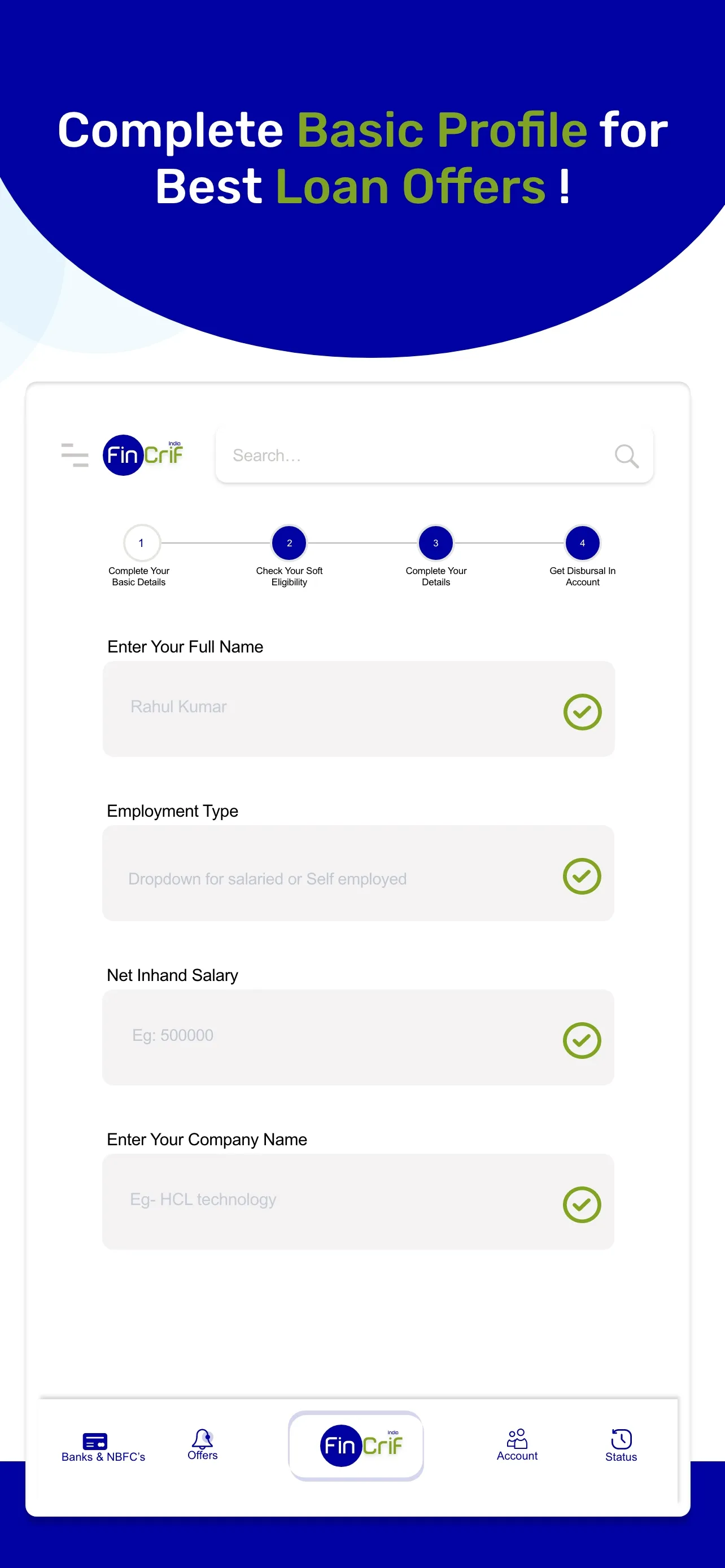Screen dimensions: 725x1568
Task: Open the Status clock icon
Action: 621,1439
